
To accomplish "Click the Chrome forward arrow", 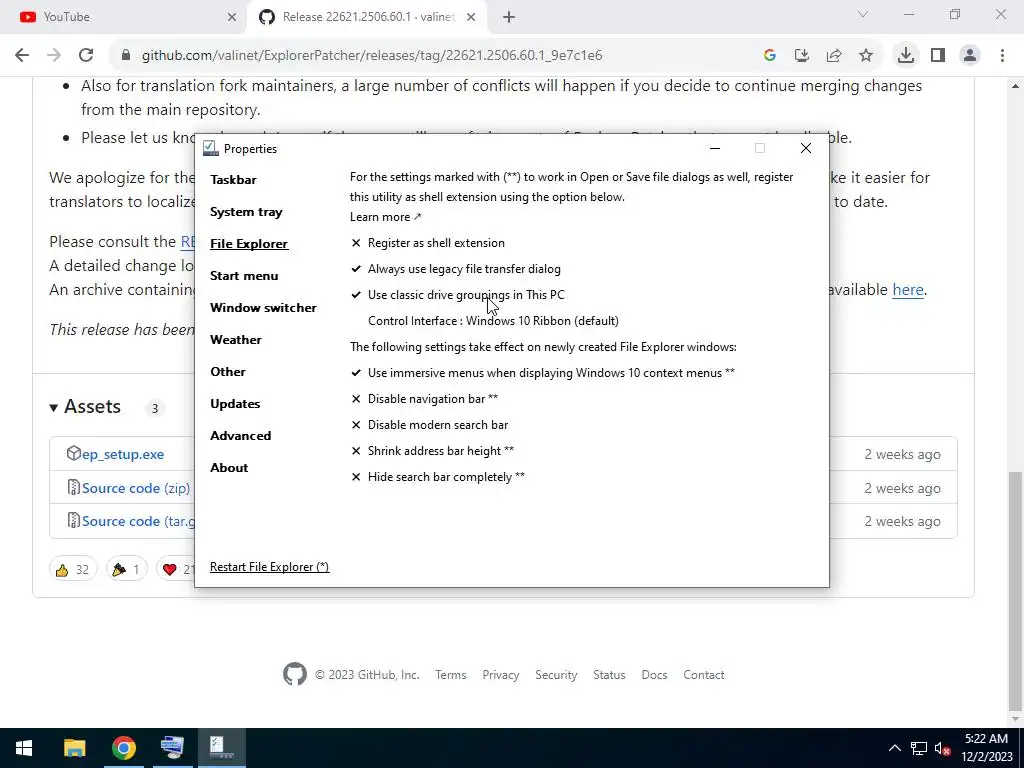I will [54, 56].
